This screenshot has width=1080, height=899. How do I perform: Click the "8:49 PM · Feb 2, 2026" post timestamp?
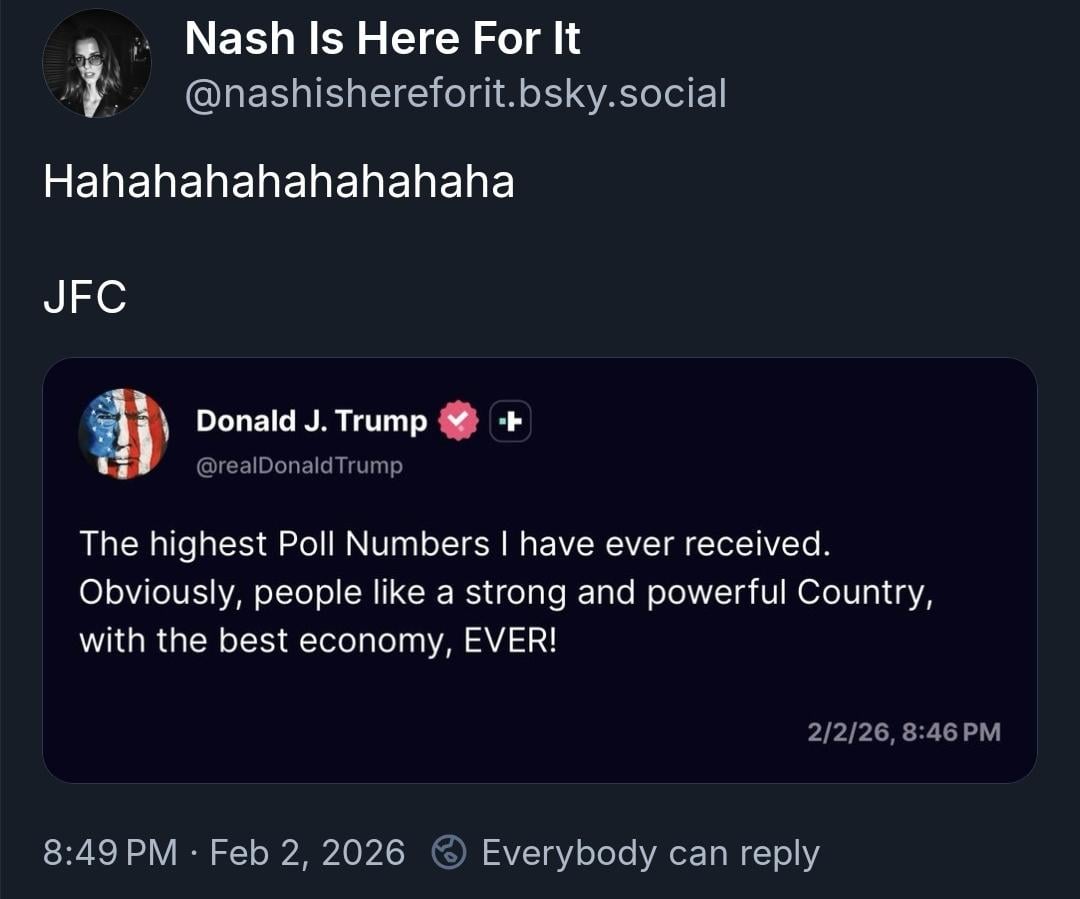coord(224,853)
